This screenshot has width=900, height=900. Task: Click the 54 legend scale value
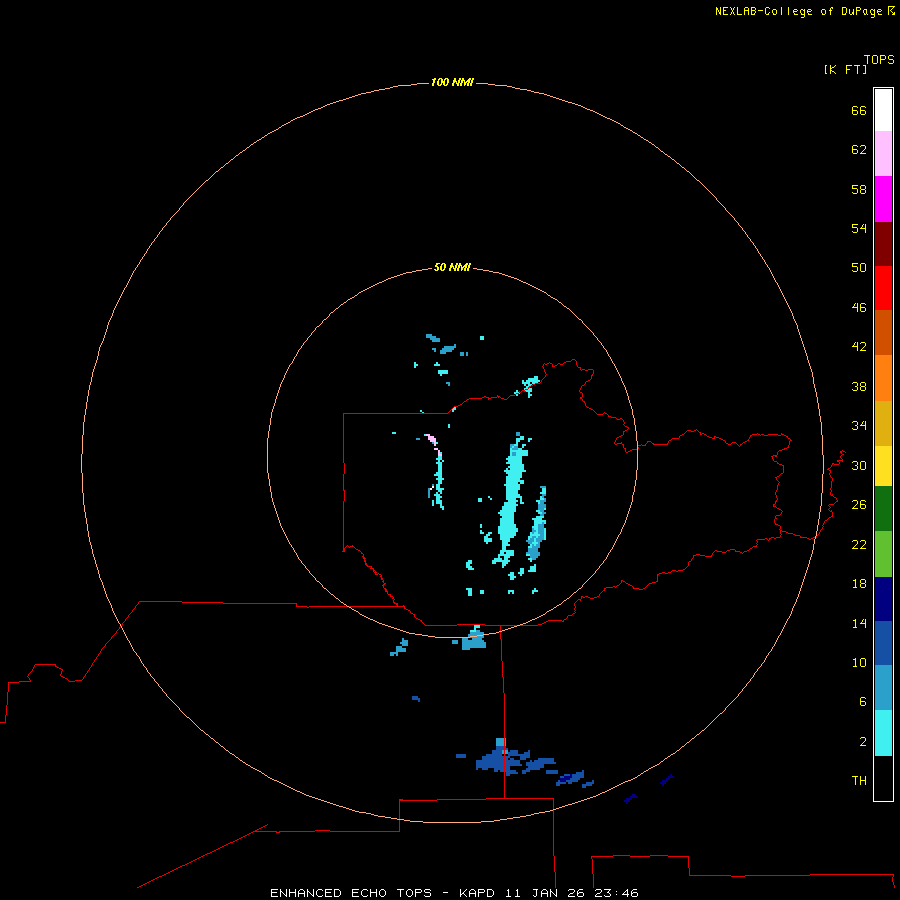click(859, 228)
